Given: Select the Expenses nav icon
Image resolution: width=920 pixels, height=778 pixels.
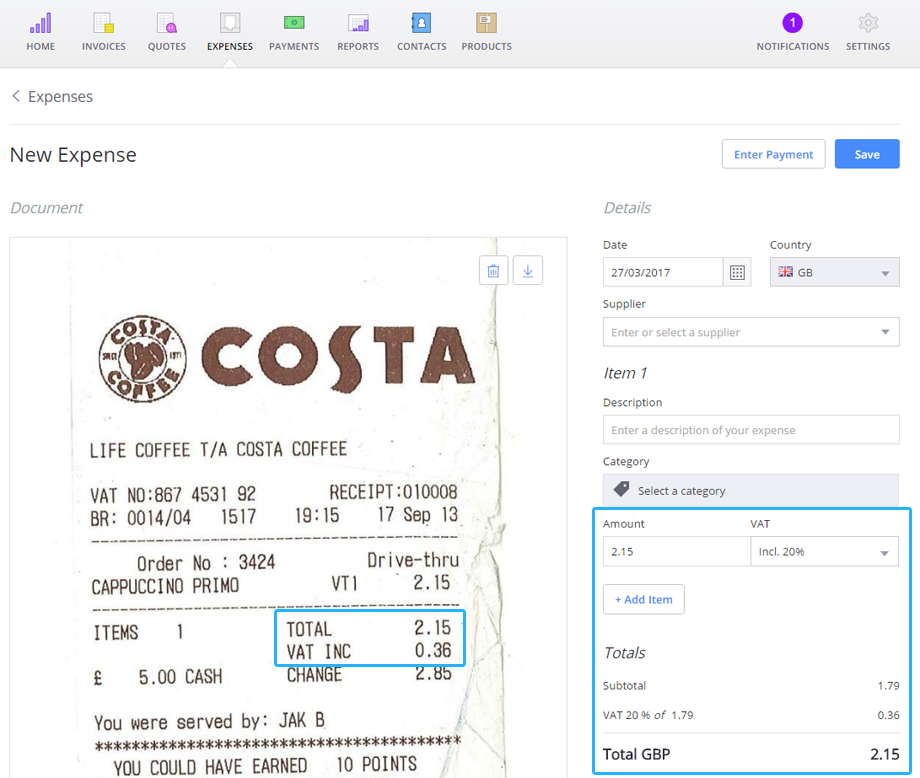Looking at the screenshot, I should coord(230,32).
